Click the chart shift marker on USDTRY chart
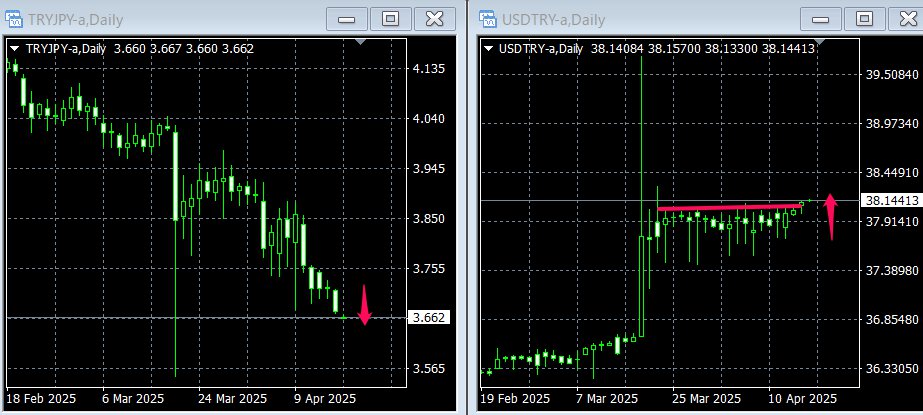This screenshot has height=415, width=923. tap(819, 42)
